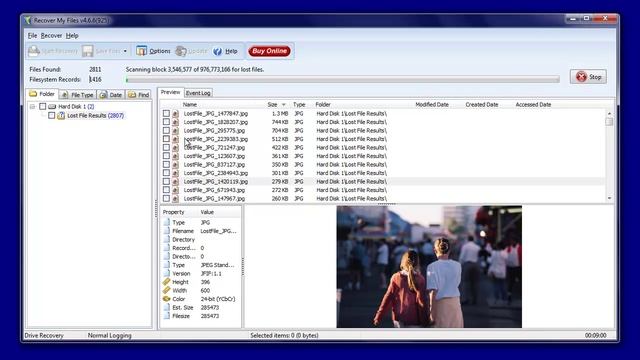Click the Start Recovery toolbar icon
The height and width of the screenshot is (360, 640).
tap(34, 51)
